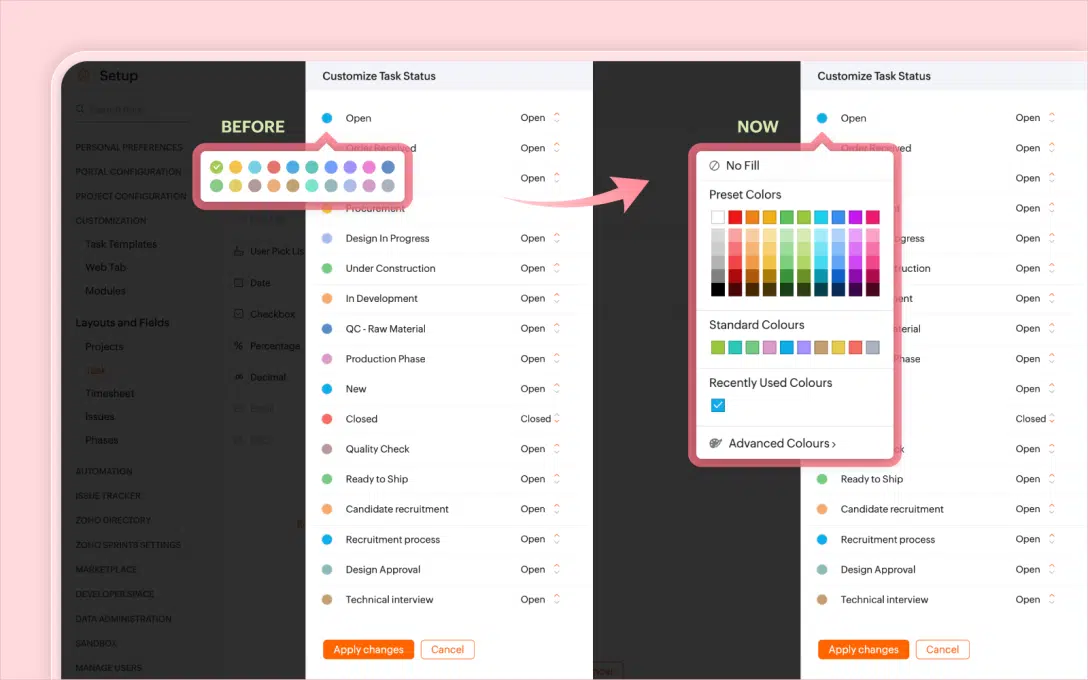The image size is (1088, 680).
Task: Click the right Cancel button
Action: pos(942,649)
